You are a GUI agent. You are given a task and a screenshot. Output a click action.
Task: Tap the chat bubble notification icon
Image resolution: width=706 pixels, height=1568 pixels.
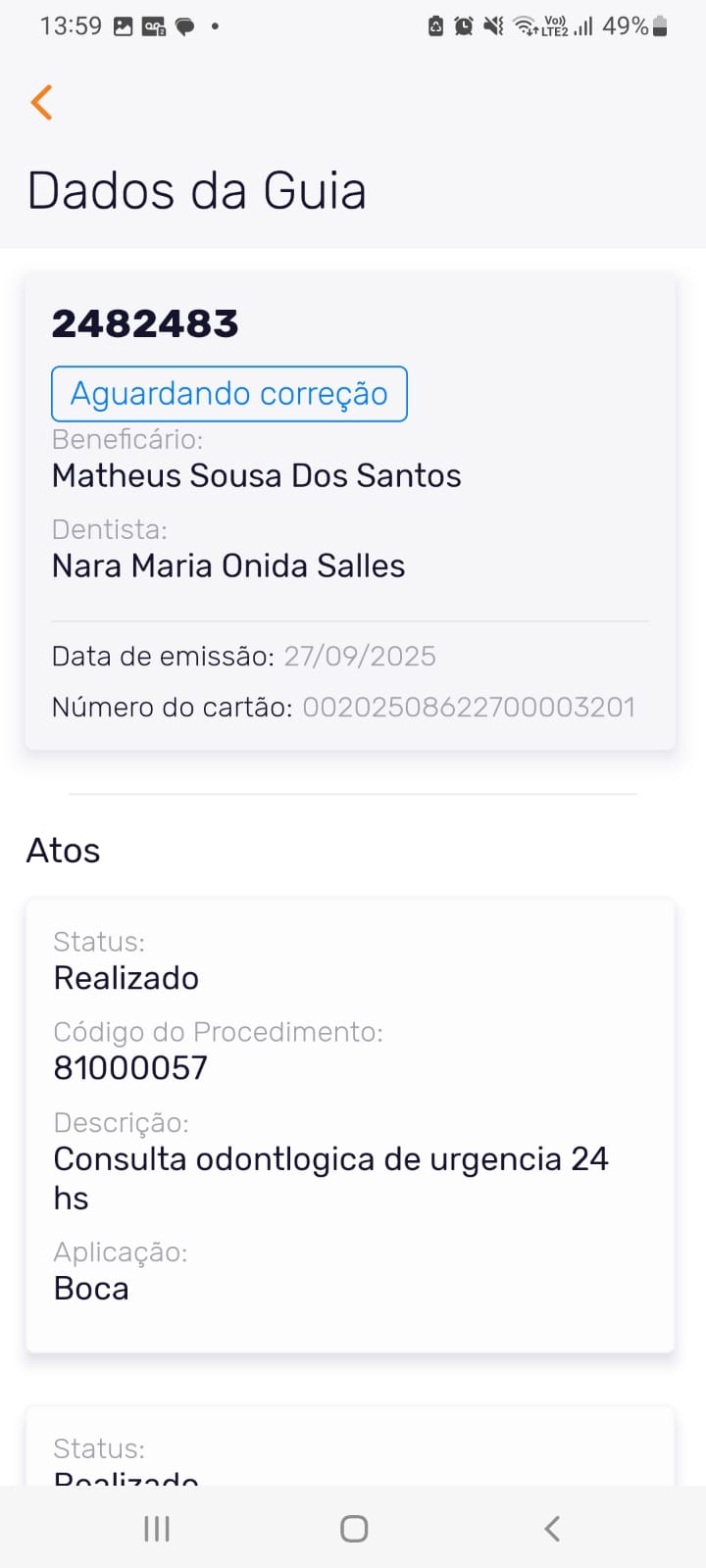[x=184, y=26]
